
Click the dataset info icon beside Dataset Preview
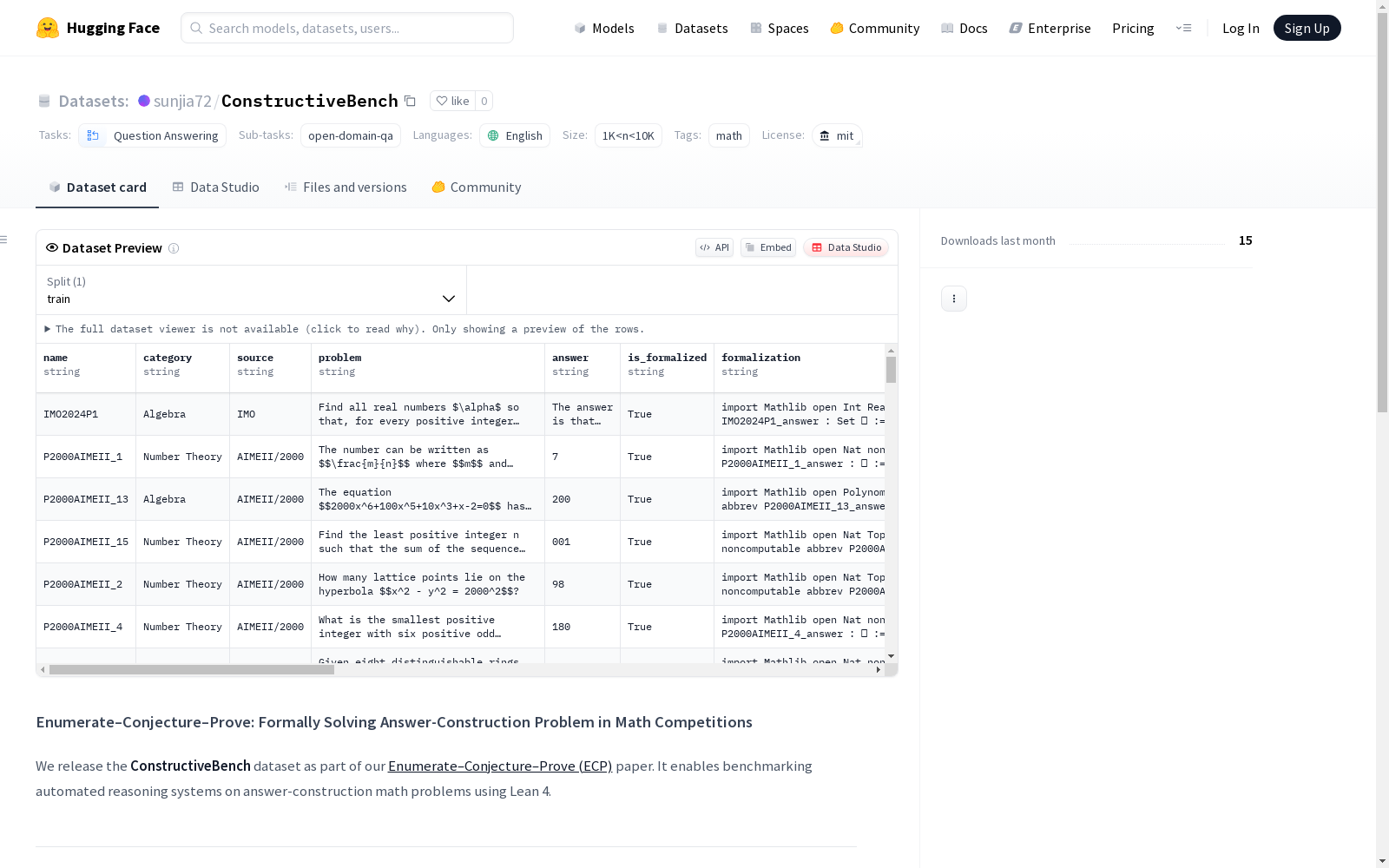click(174, 248)
